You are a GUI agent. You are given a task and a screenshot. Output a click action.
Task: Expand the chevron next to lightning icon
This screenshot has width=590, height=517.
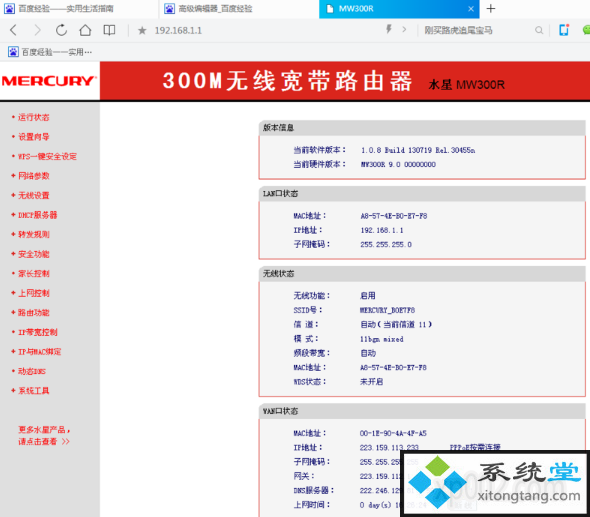[x=404, y=29]
